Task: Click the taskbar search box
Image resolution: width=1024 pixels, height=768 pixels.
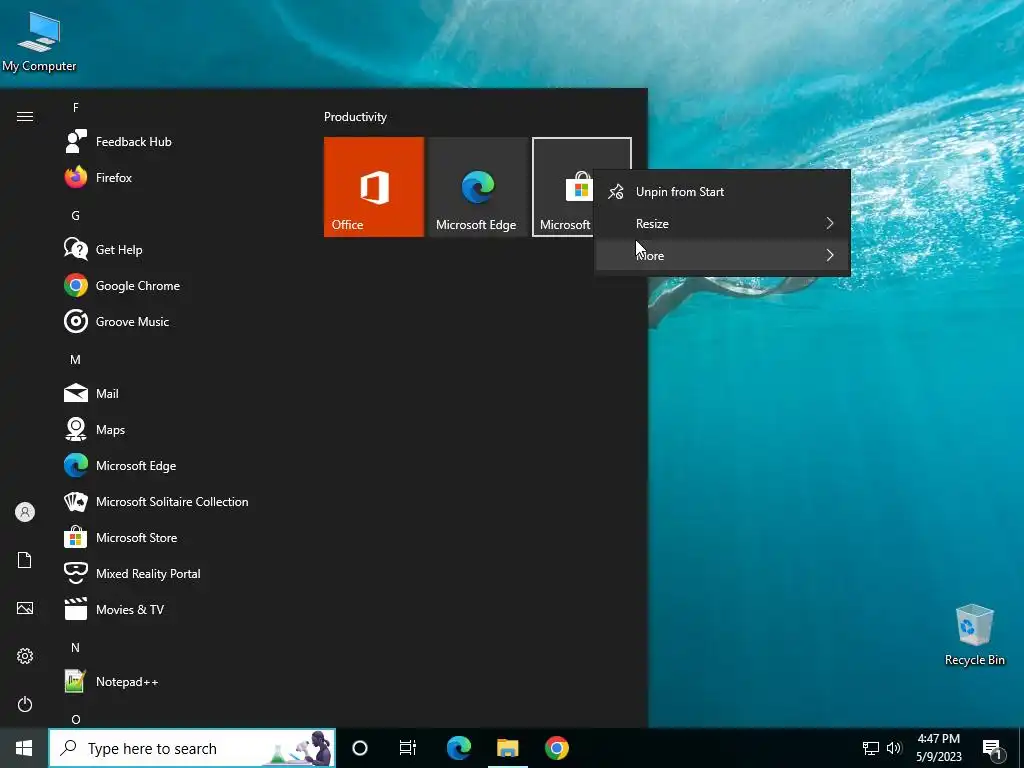Action: point(192,748)
